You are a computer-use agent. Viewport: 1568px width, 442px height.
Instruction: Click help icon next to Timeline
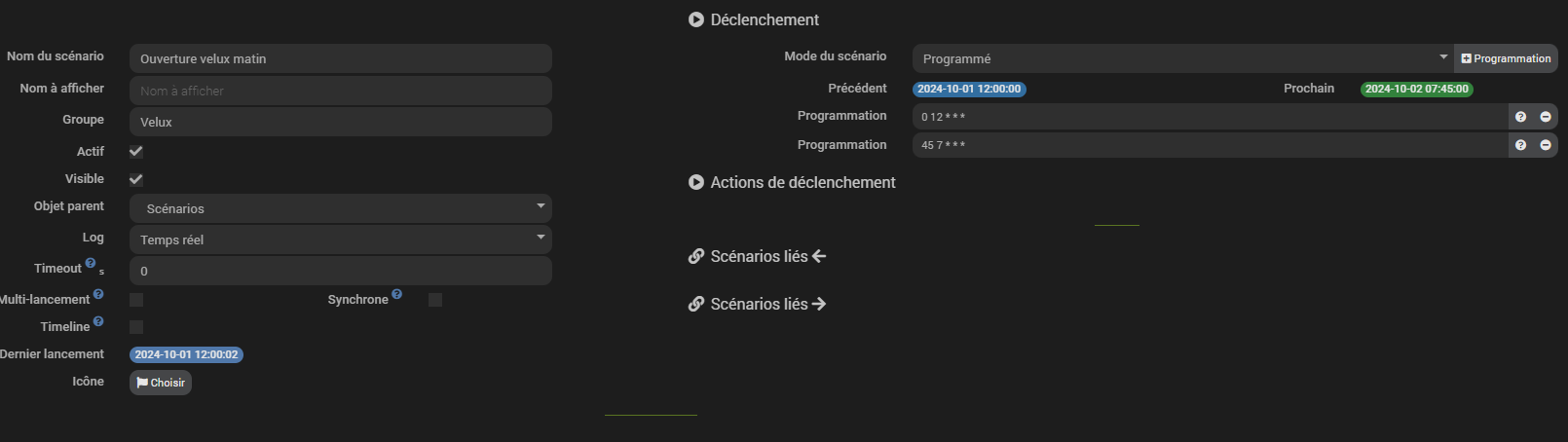98,321
